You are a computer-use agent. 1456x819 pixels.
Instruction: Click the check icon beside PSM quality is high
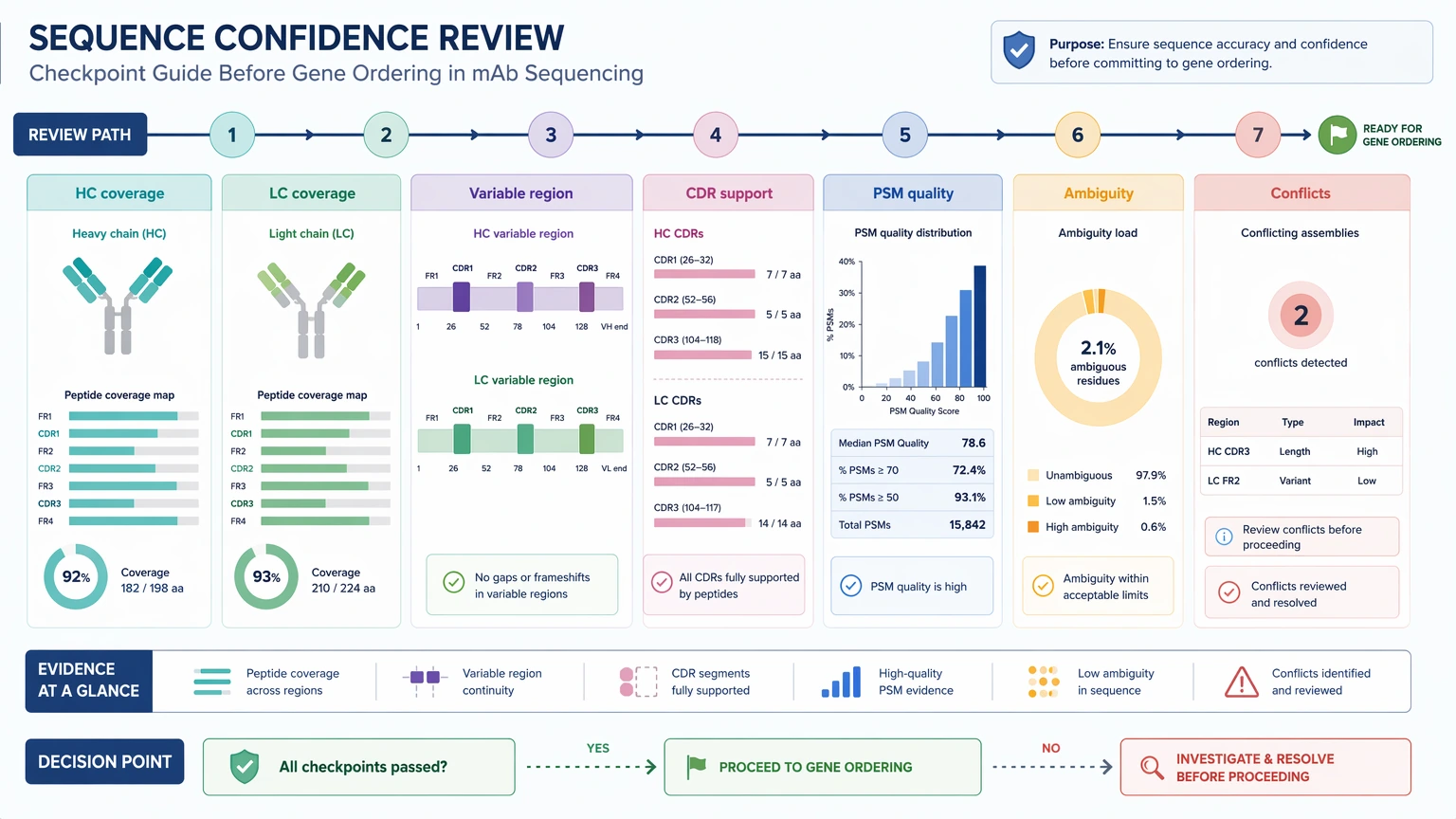[851, 586]
